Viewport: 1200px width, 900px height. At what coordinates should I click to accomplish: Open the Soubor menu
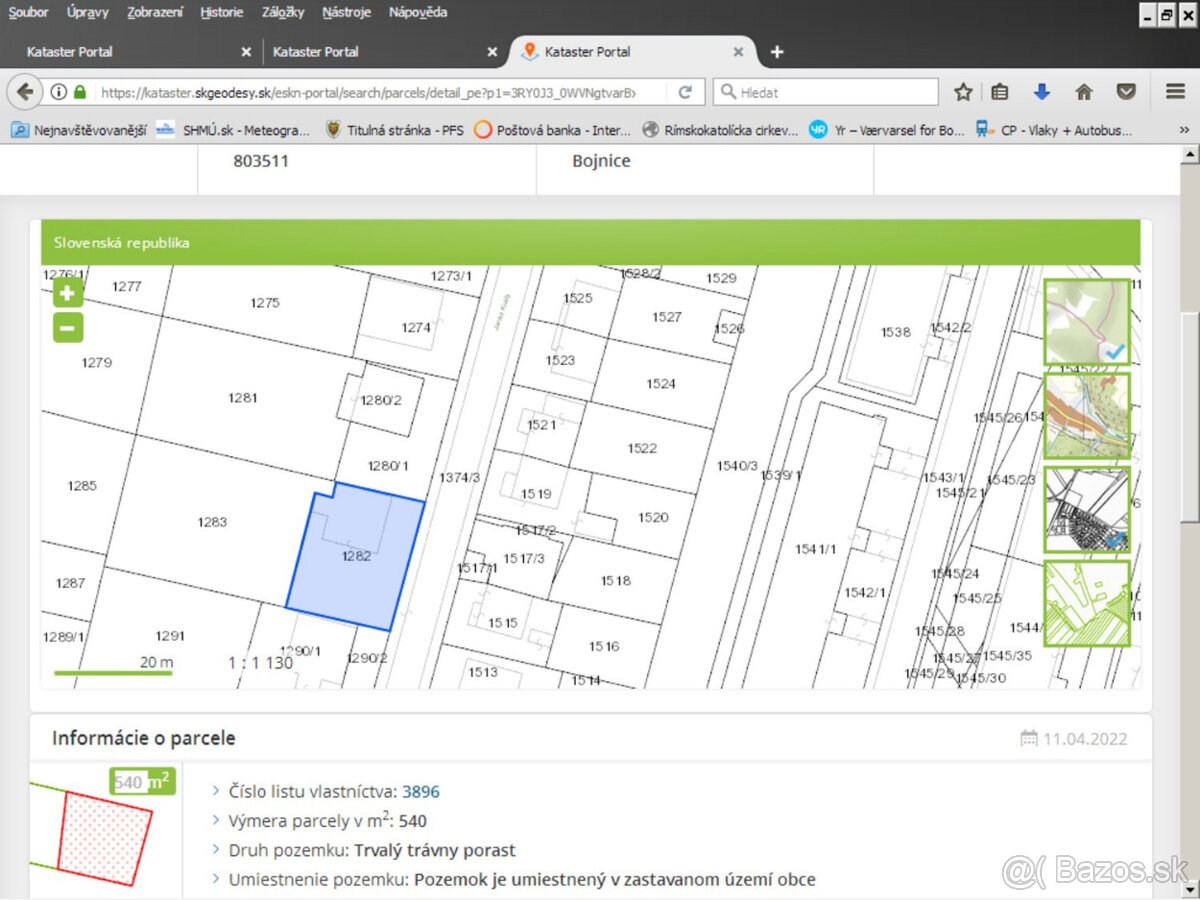(28, 13)
